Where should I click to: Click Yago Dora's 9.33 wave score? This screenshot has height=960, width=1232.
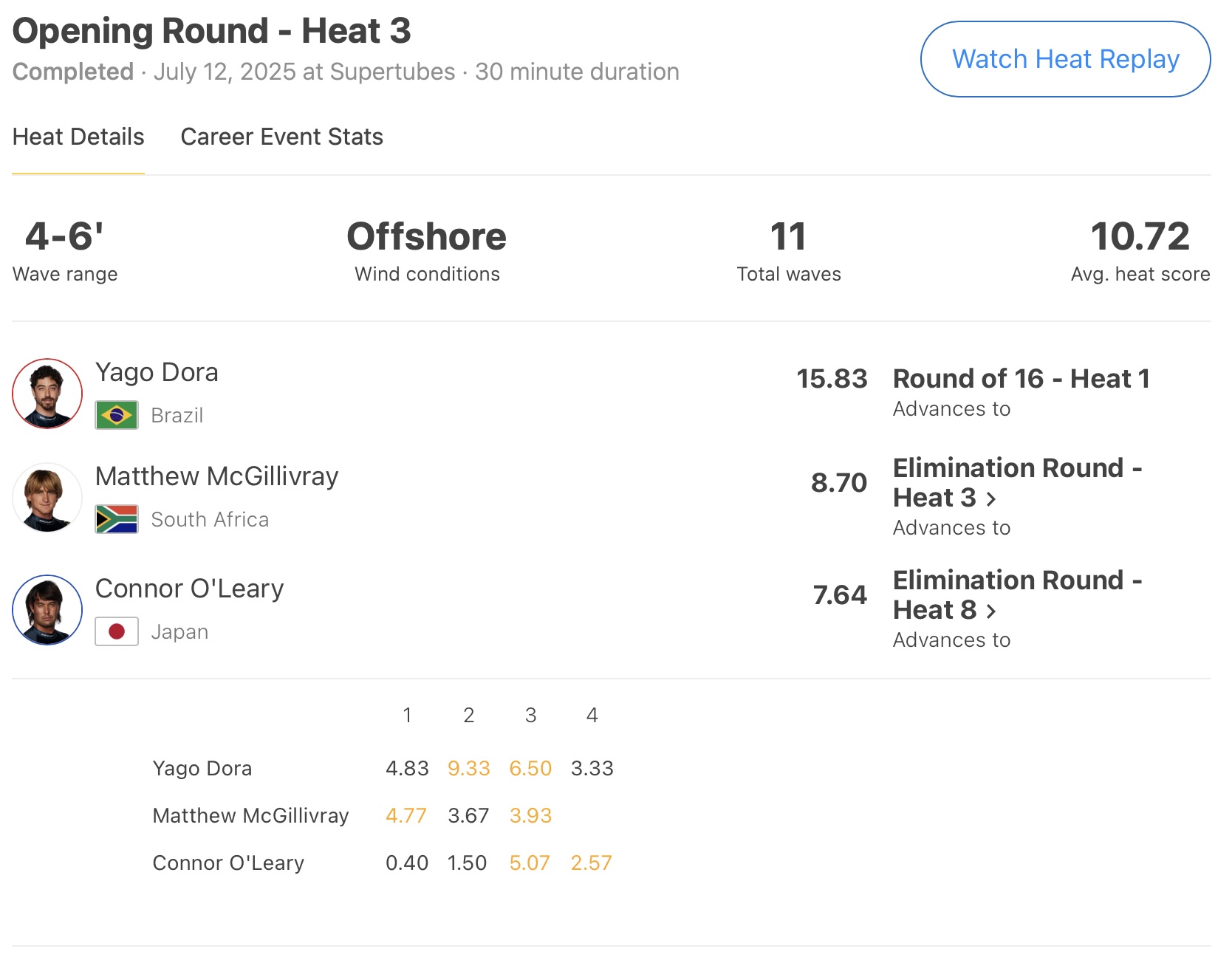pyautogui.click(x=468, y=769)
